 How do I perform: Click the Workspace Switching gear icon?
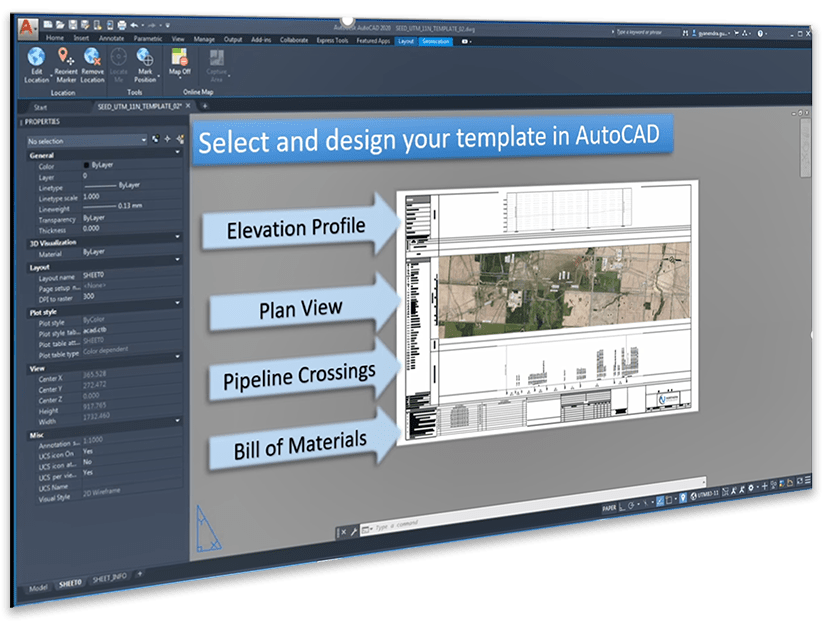(x=750, y=488)
